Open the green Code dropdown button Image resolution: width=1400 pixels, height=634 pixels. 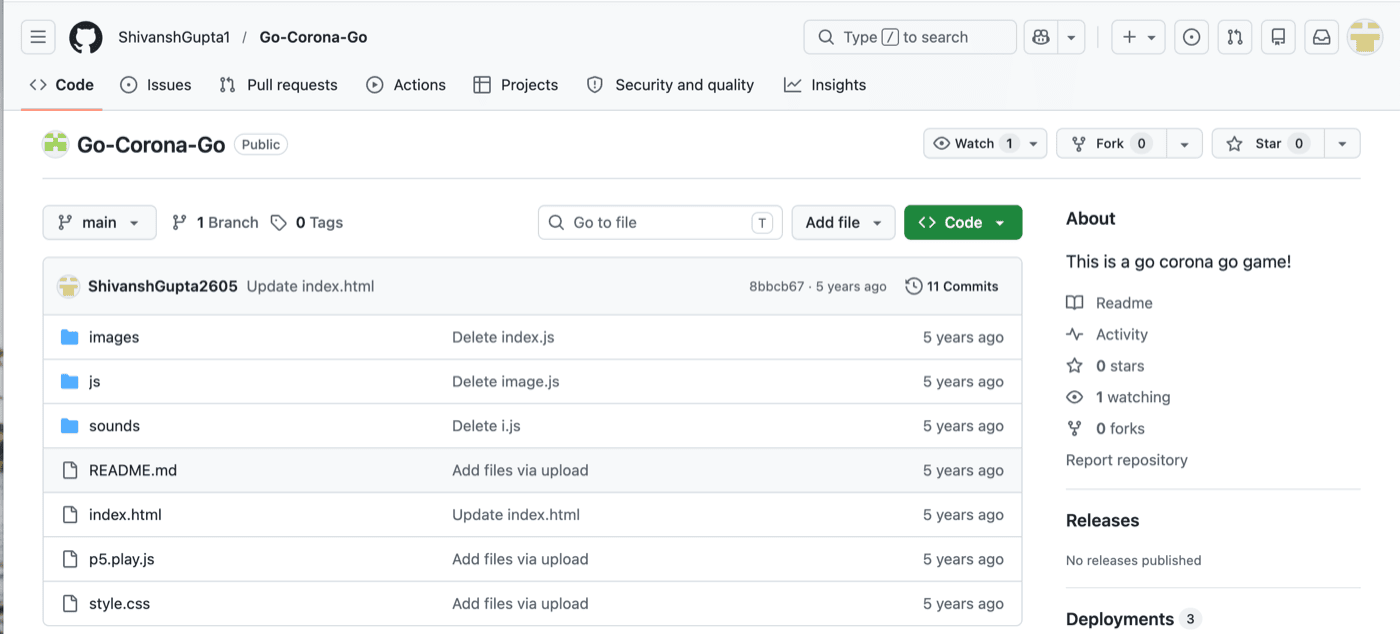[x=963, y=222]
